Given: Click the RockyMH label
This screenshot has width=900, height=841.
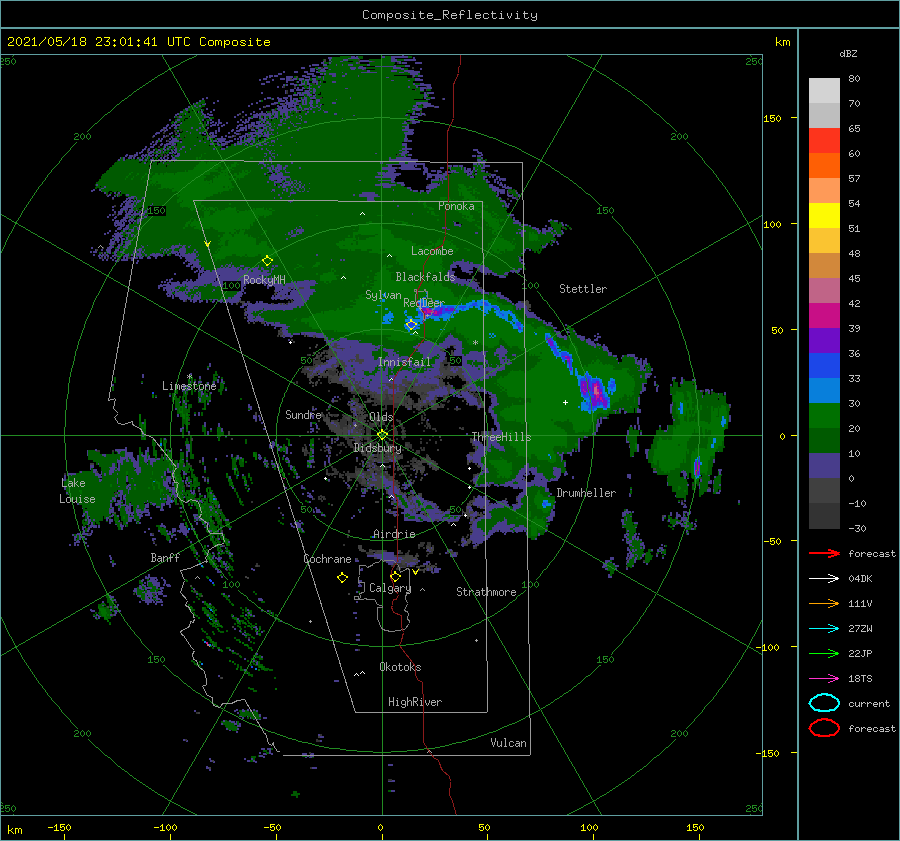Looking at the screenshot, I should 264,280.
